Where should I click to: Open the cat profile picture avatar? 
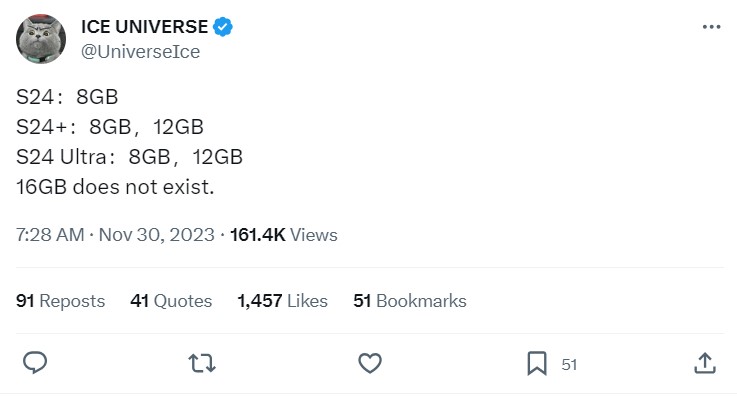point(41,39)
